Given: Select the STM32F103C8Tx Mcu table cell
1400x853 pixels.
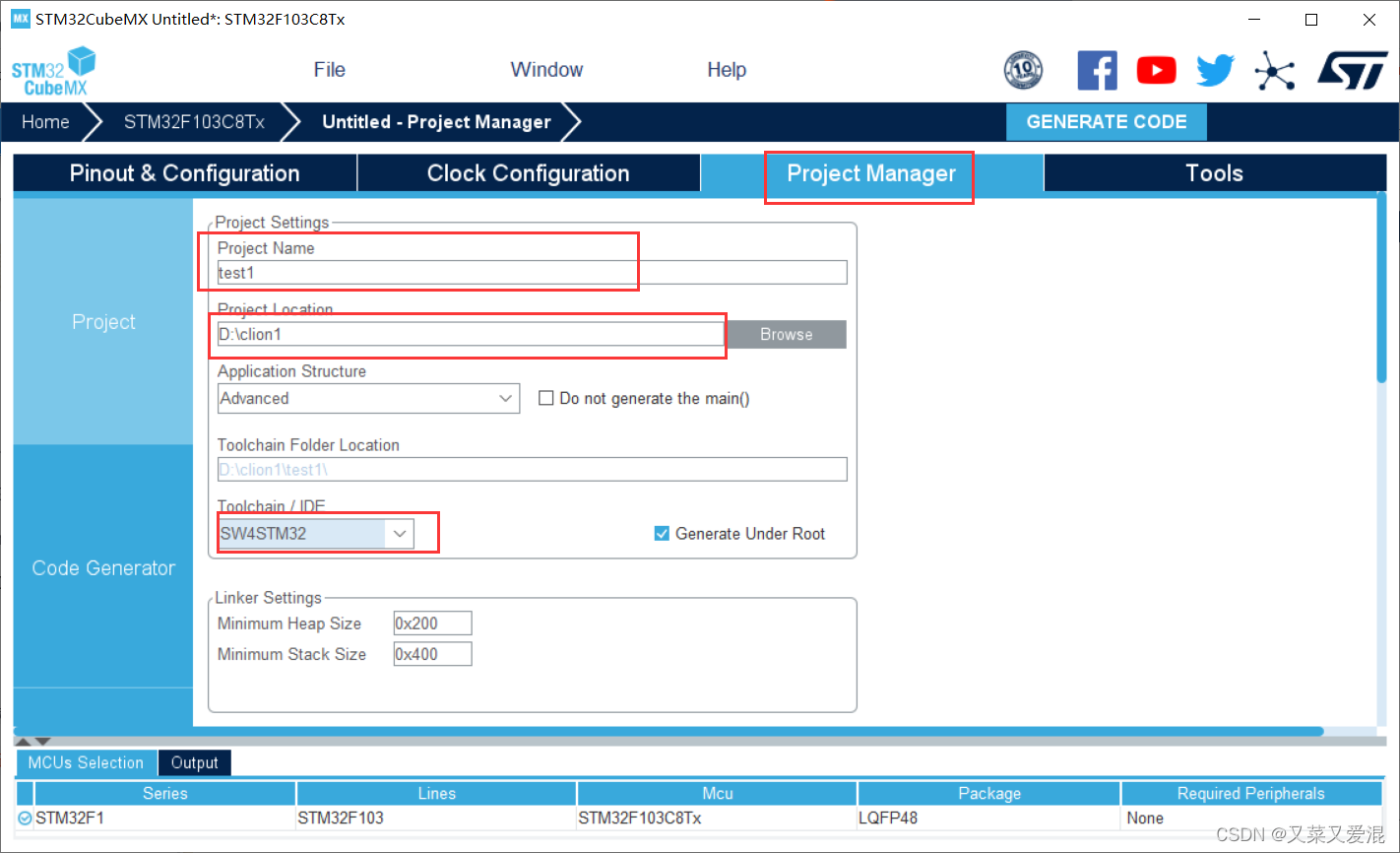Looking at the screenshot, I should [x=717, y=819].
